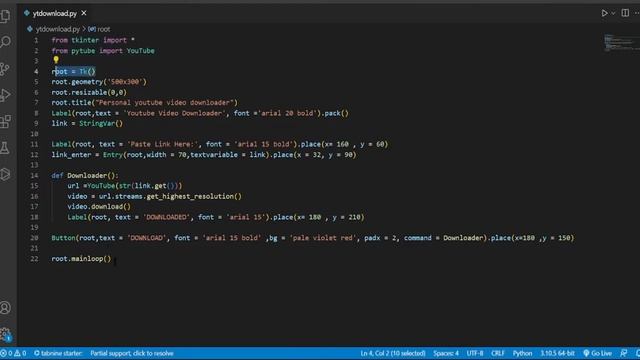Expand the run options dropdown arrow
This screenshot has height=360, width=640.
point(613,13)
